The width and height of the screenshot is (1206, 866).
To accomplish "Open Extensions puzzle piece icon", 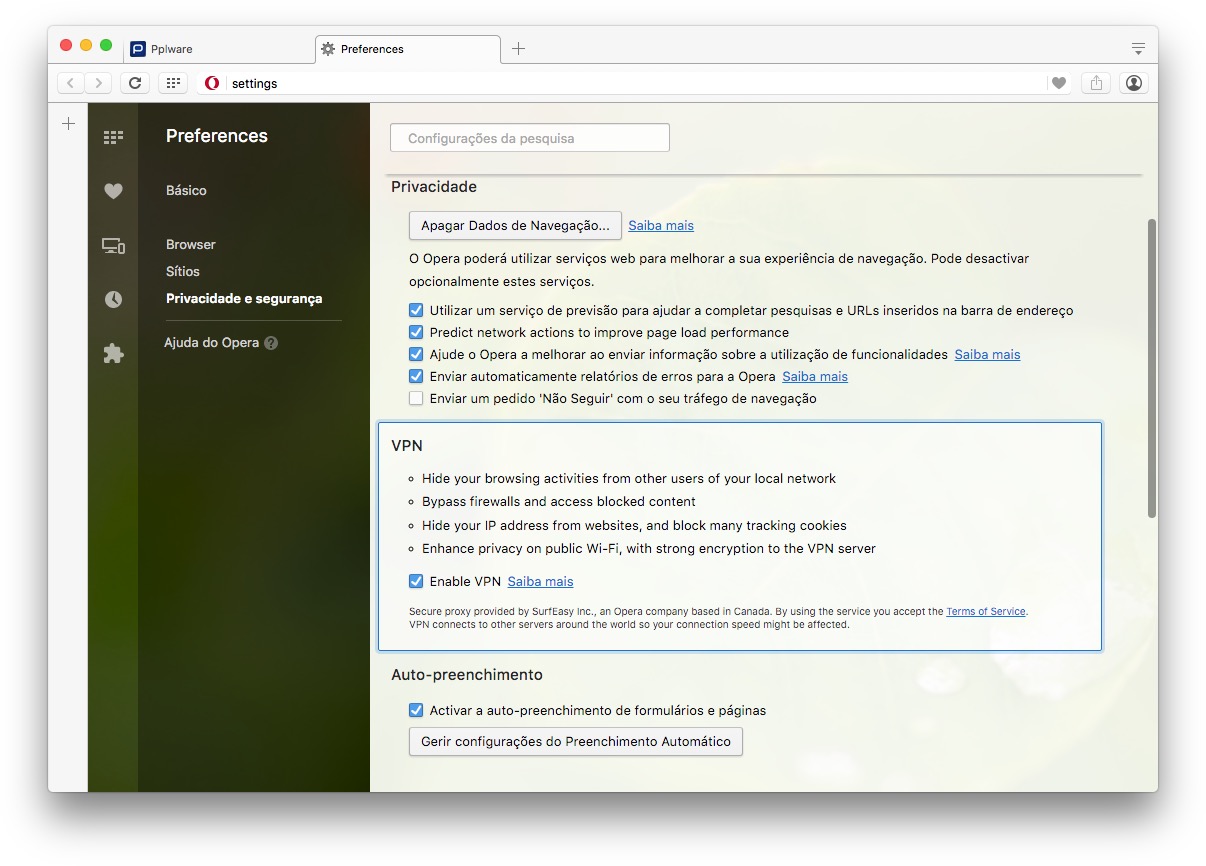I will 113,353.
